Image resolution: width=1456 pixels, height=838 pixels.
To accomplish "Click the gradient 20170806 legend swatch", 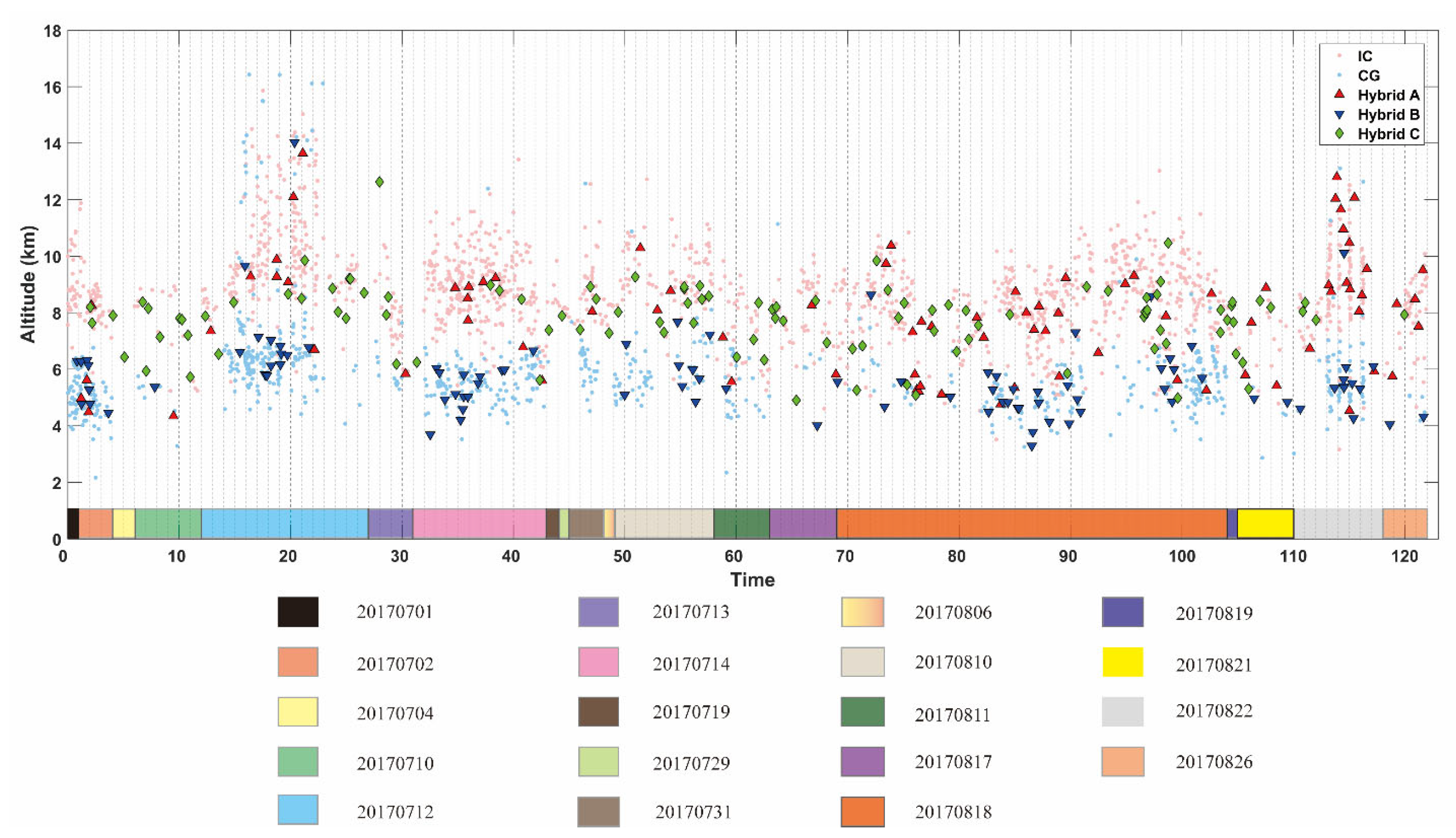I will point(862,612).
